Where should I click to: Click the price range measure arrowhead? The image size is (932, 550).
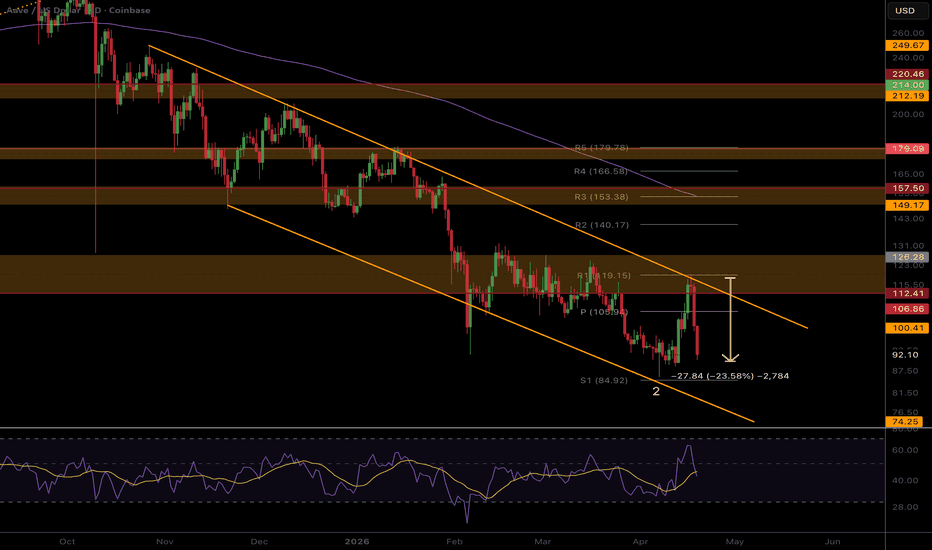coord(731,357)
